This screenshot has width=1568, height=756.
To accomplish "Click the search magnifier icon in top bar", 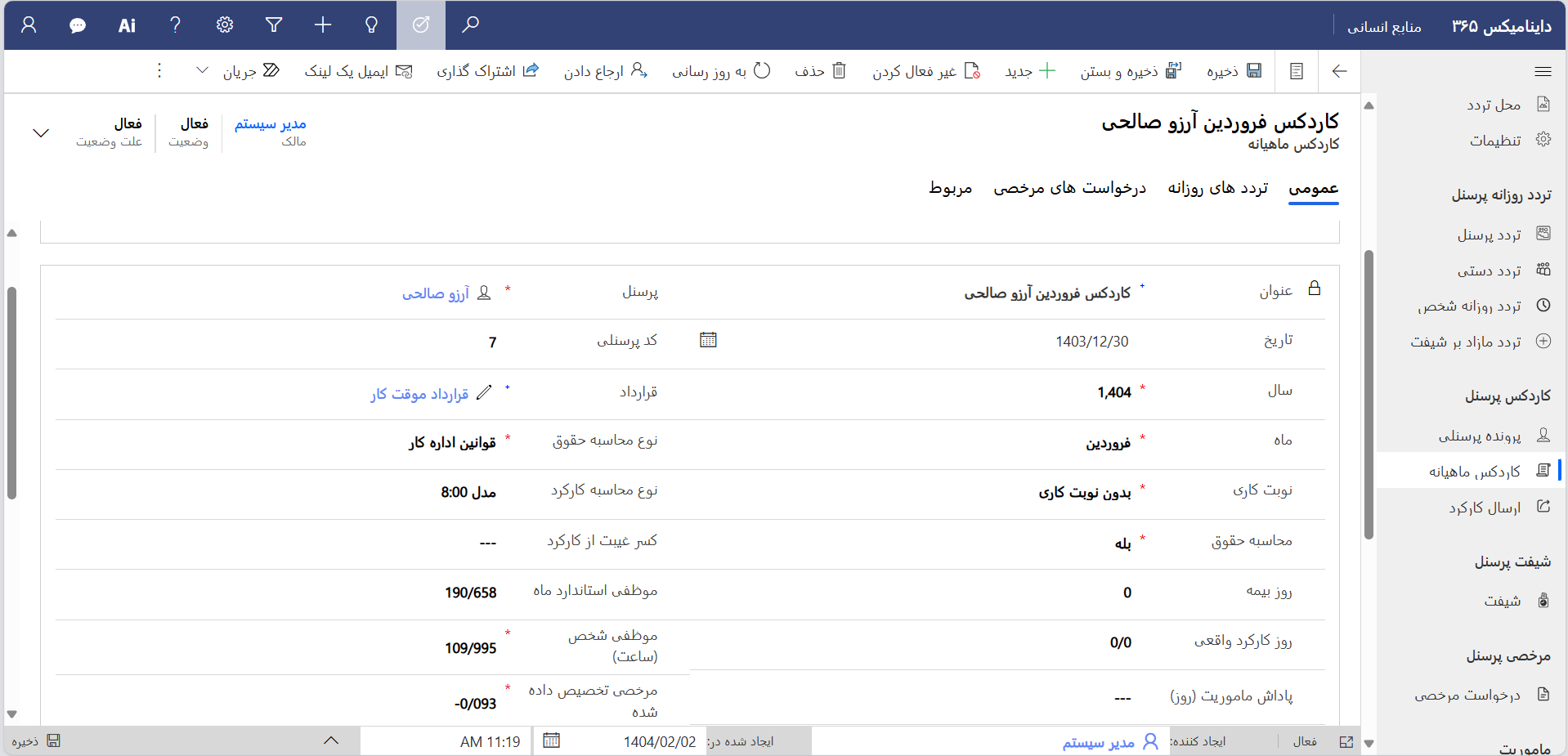I will coord(470,25).
